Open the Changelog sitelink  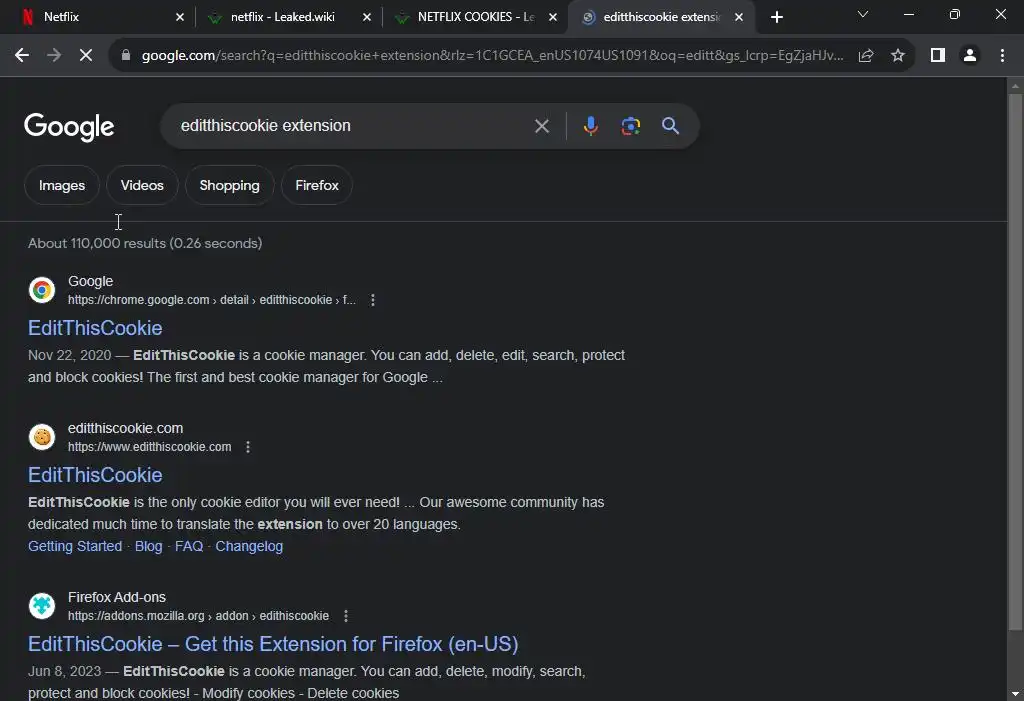(249, 546)
